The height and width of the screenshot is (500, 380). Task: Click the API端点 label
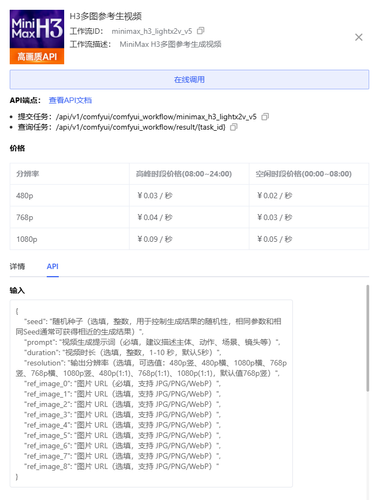click(x=25, y=100)
